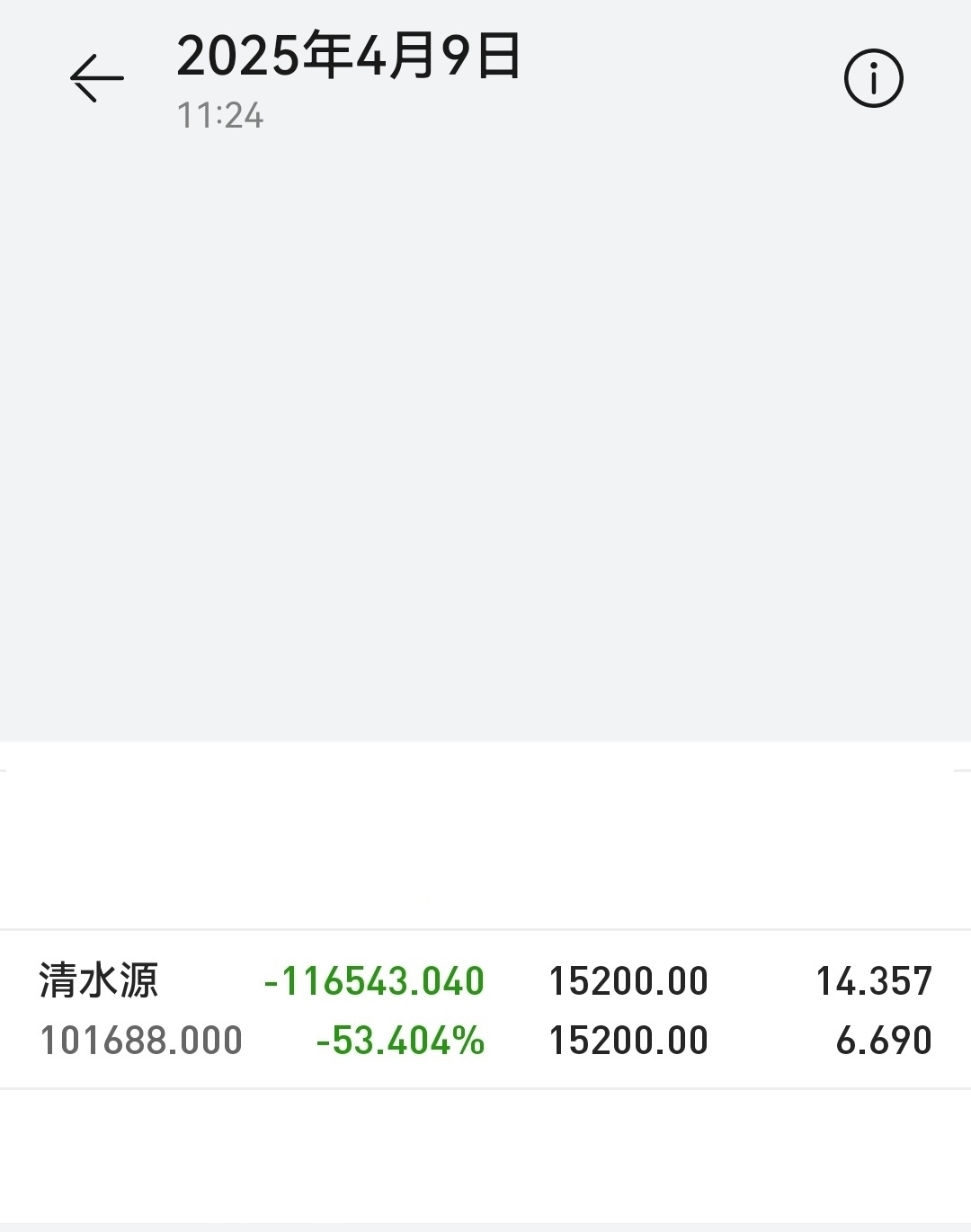Screen dimensions: 971x1232
Task: Tap the 101688.000 market value
Action: pos(141,1041)
